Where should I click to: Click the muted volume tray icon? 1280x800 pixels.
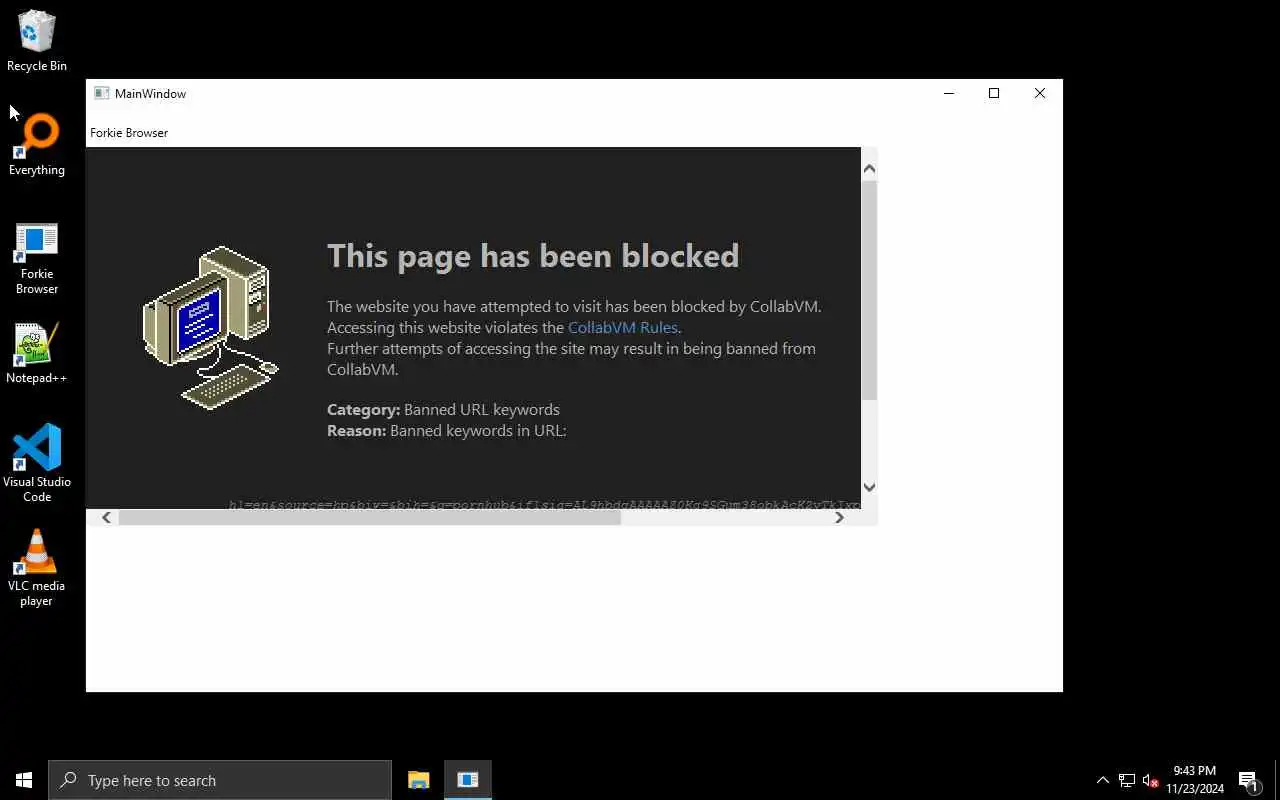1150,780
